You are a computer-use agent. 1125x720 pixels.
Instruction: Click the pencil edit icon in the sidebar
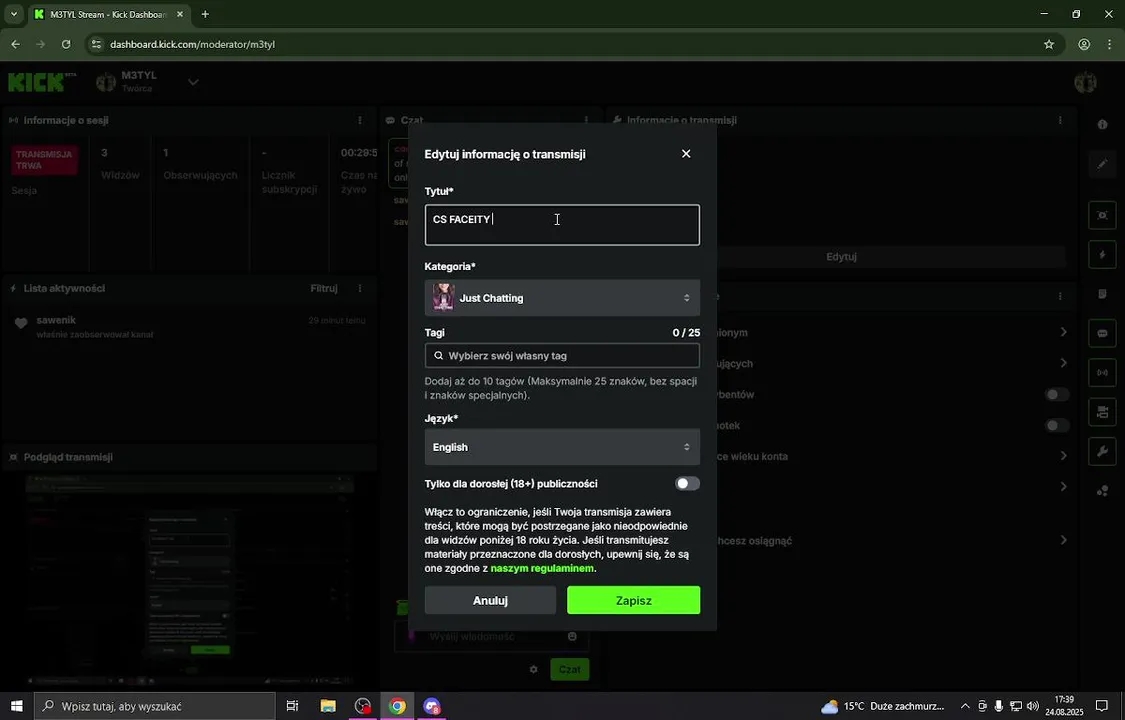tap(1102, 164)
